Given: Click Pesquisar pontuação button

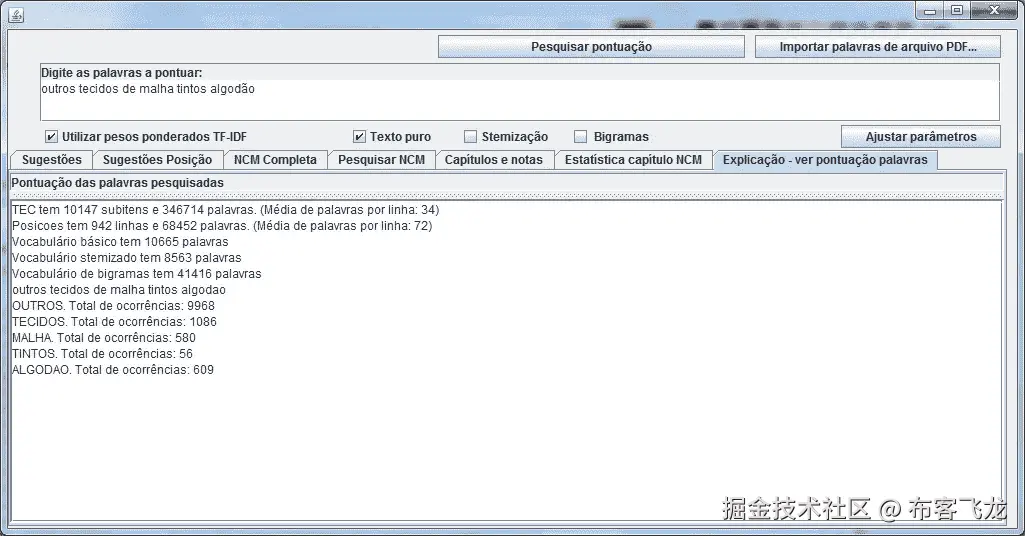Looking at the screenshot, I should 591,47.
